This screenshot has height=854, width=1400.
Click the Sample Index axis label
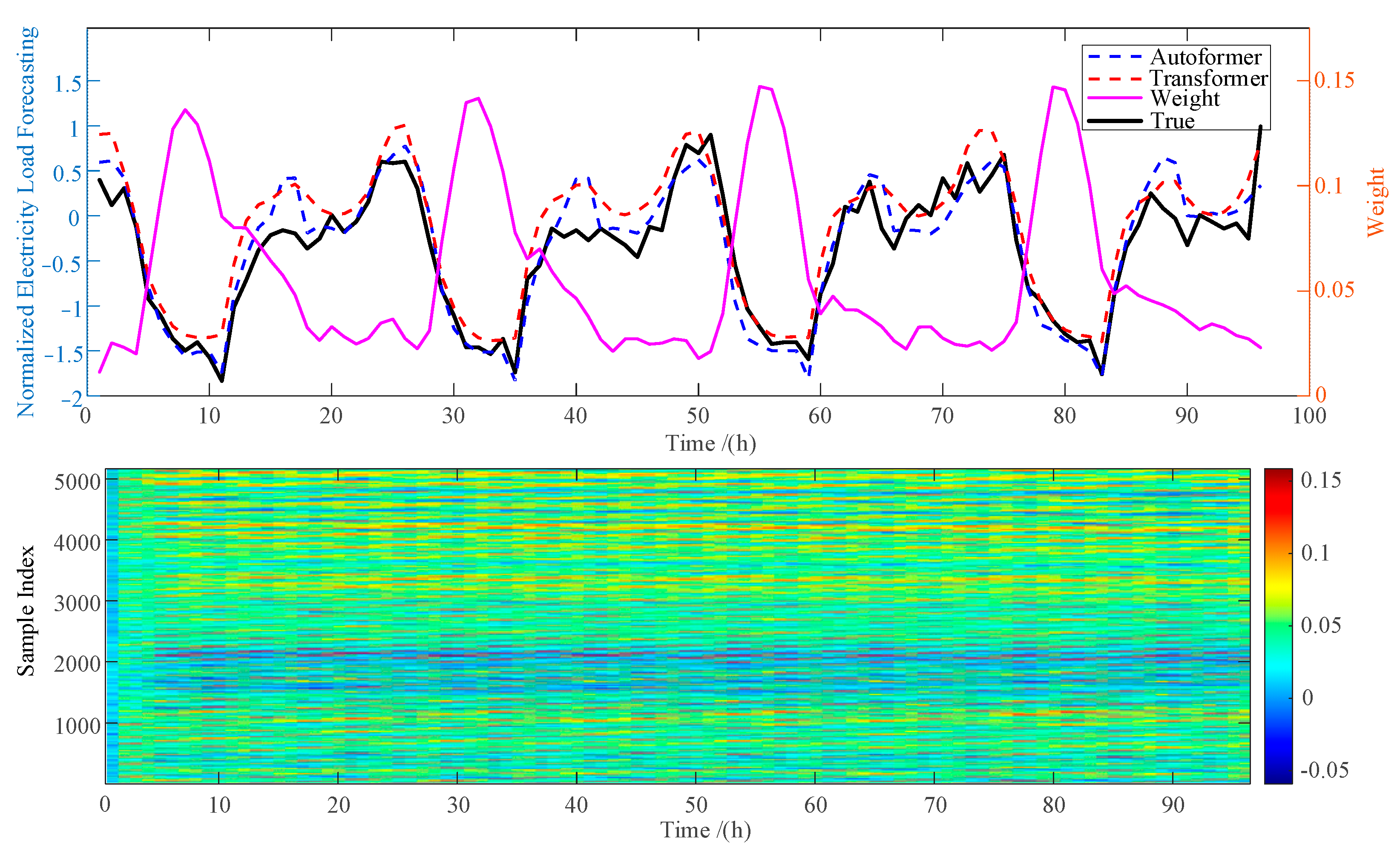26,611
